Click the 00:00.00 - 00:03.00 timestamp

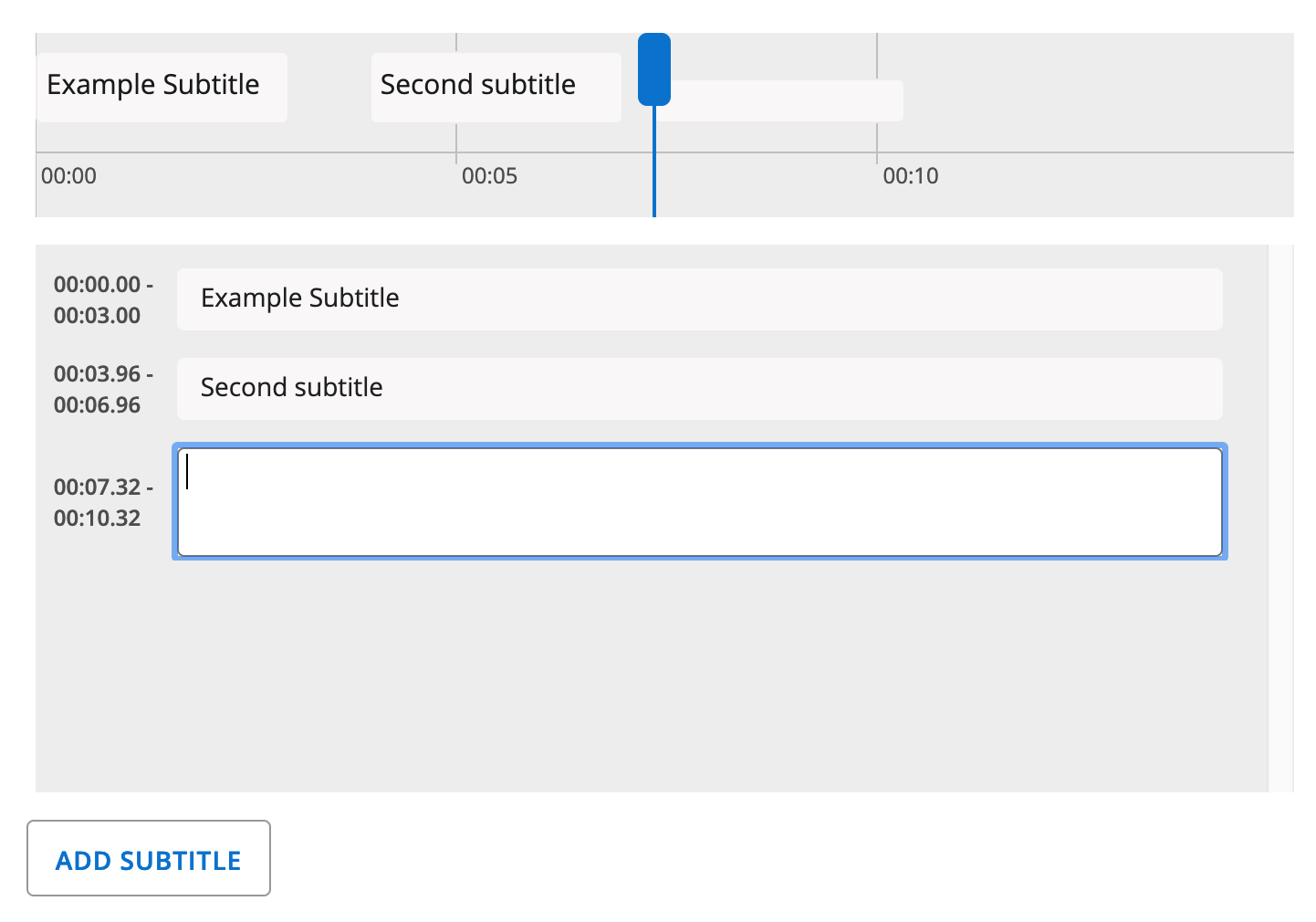coord(102,300)
